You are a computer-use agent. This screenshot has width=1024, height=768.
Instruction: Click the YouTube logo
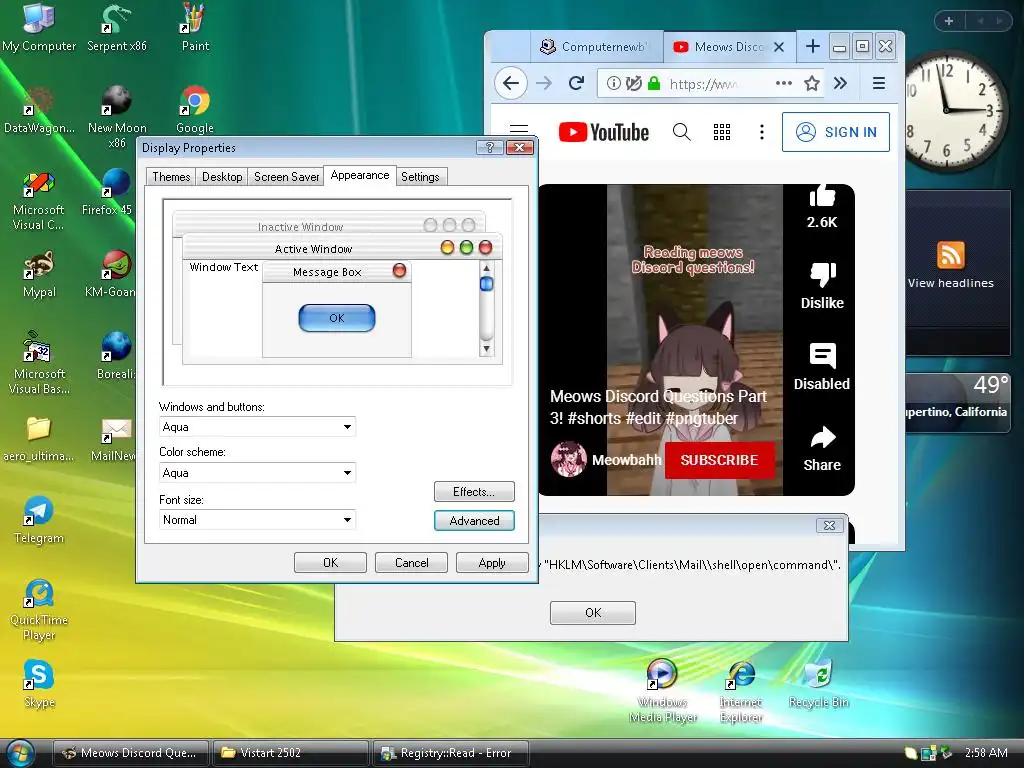(x=604, y=132)
